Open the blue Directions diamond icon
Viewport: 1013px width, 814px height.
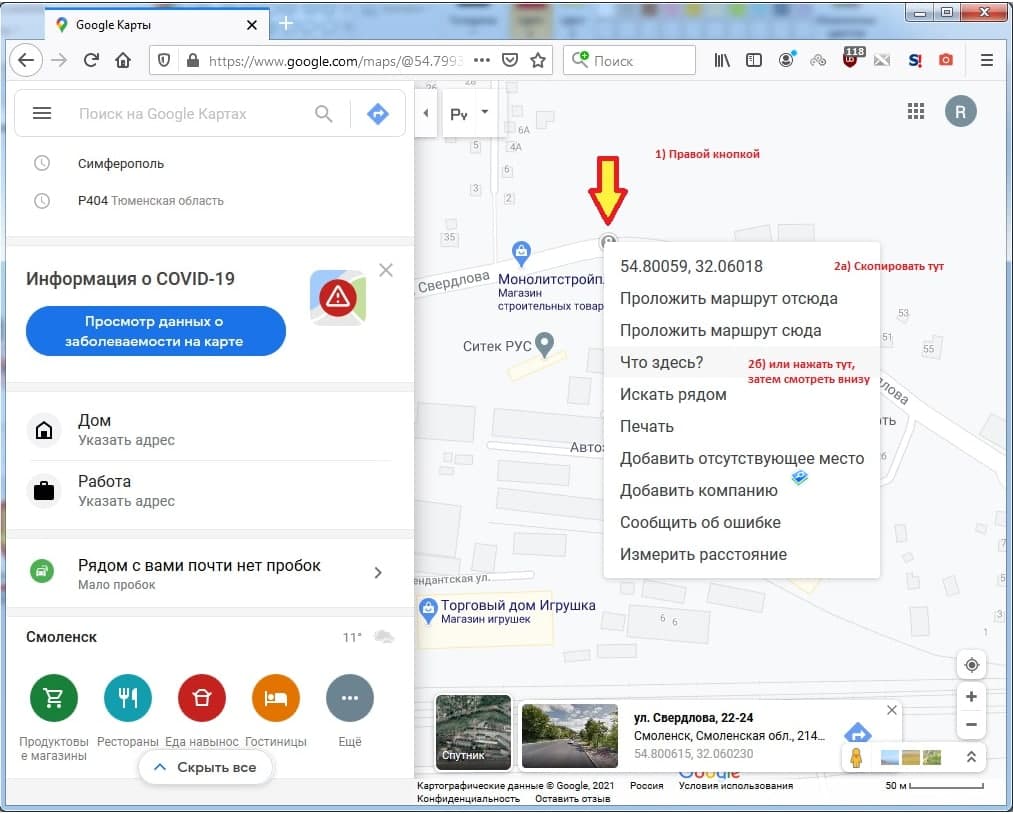[x=378, y=114]
